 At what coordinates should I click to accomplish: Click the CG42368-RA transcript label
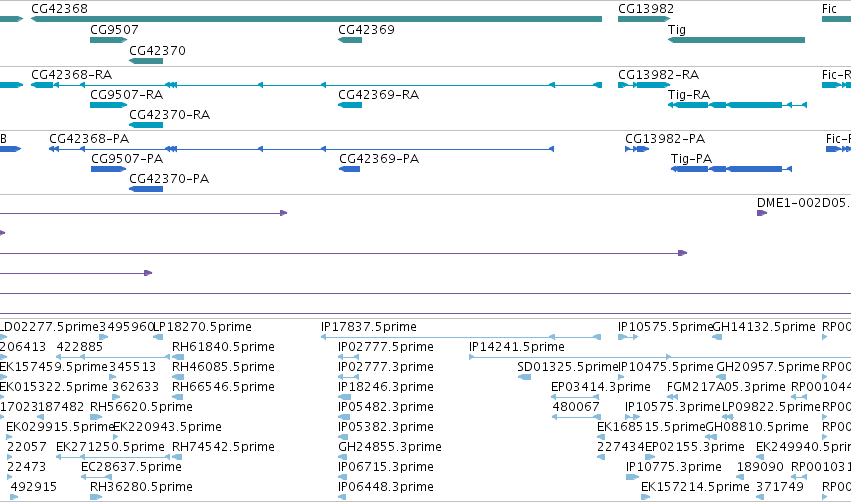coord(72,74)
